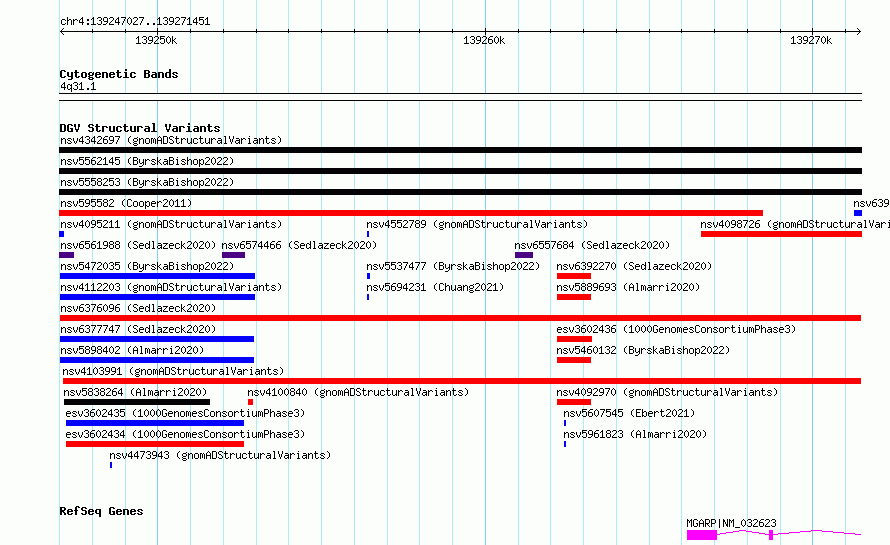Open nsv4095211 gnomAD variant label
Screen dimensions: 890x545
(x=171, y=224)
